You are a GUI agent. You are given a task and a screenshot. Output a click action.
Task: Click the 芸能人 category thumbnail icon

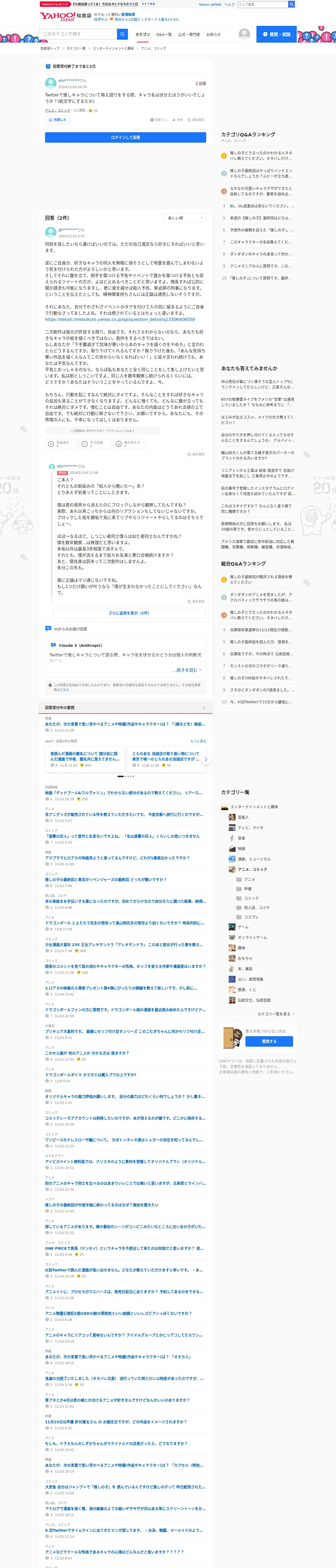tap(232, 817)
